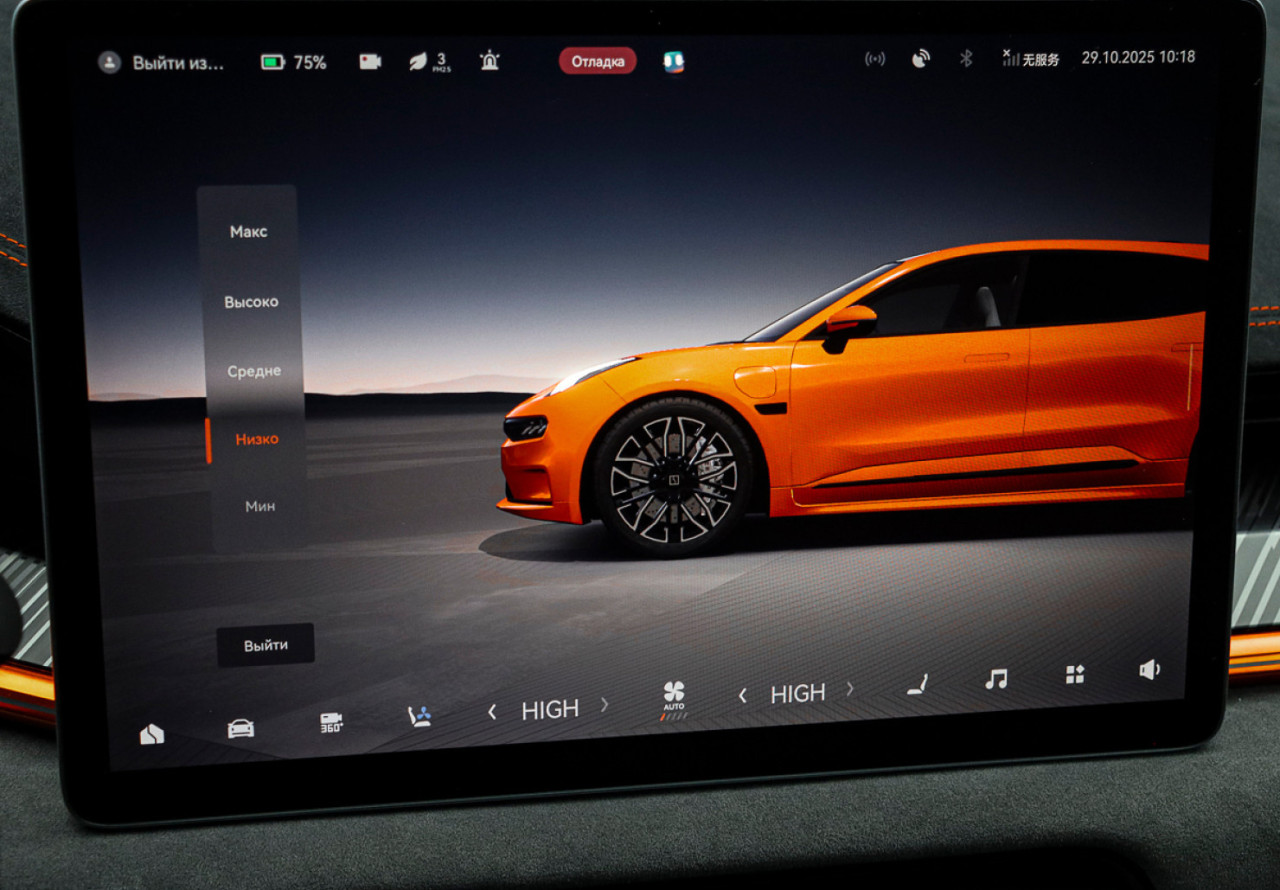Open the music player
The image size is (1280, 890).
[996, 679]
